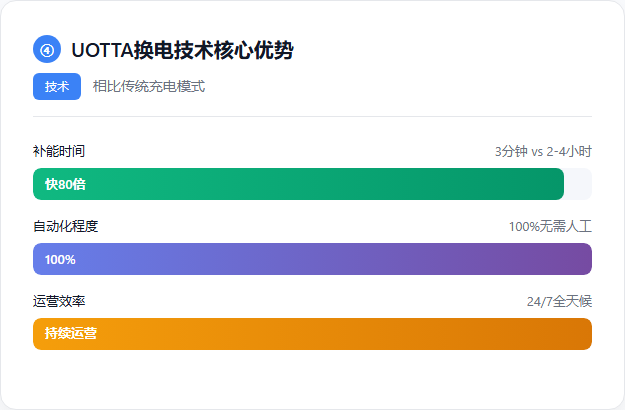
Task: Click the 补能时间 metric label
Action: [x=59, y=151]
